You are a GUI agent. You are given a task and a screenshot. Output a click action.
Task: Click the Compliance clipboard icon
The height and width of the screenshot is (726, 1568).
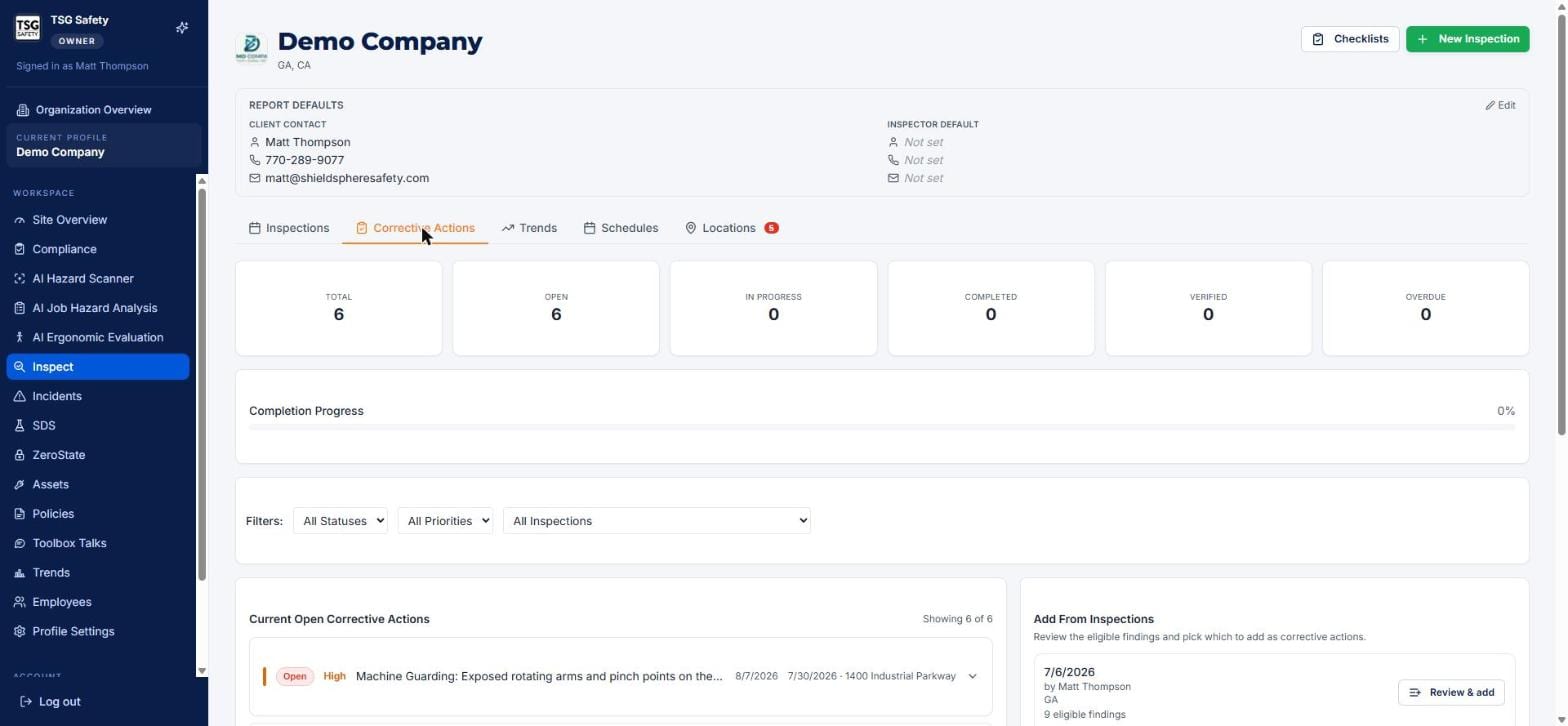pos(19,249)
